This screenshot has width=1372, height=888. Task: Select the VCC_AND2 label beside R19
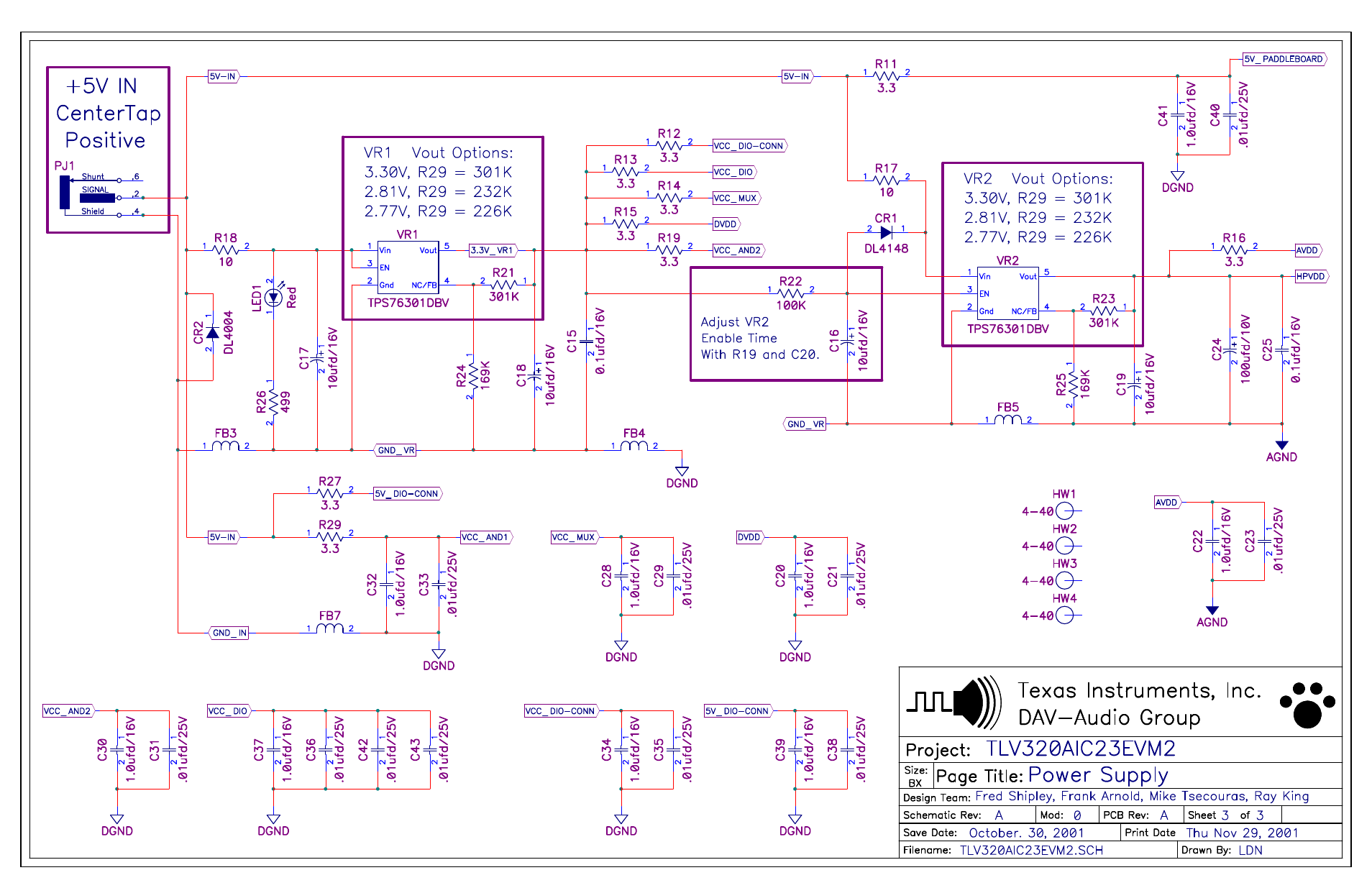(738, 250)
